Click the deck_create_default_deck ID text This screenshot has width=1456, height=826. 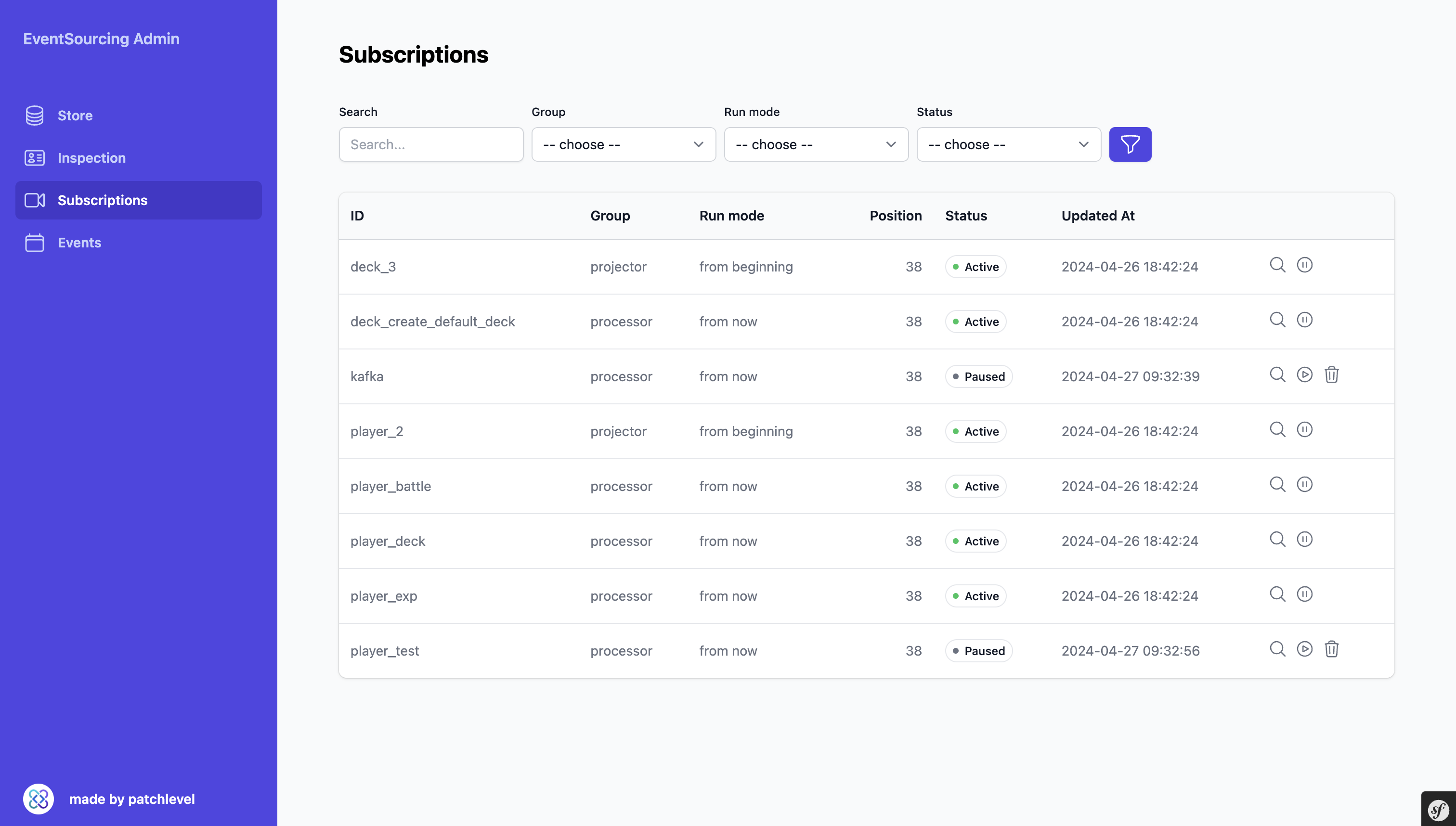(432, 322)
